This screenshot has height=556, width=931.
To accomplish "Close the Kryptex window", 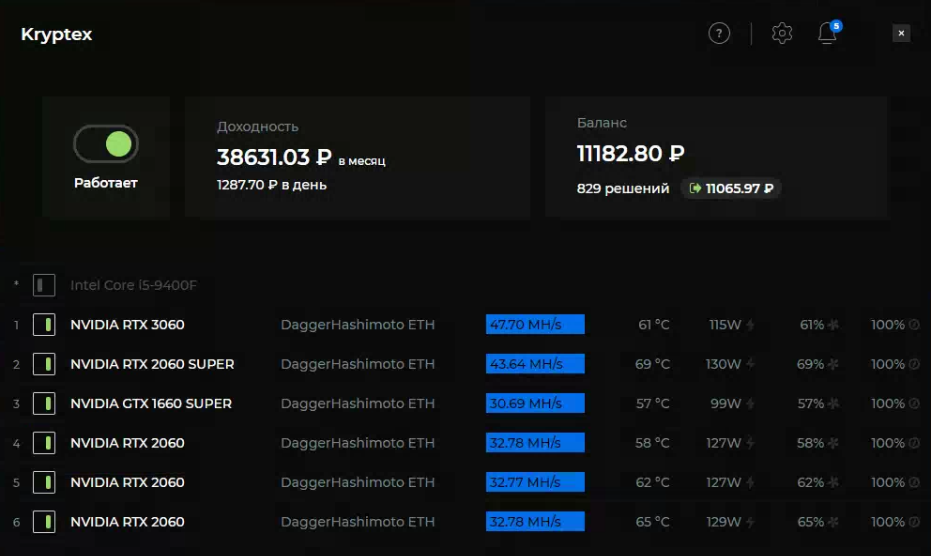I will (x=901, y=33).
